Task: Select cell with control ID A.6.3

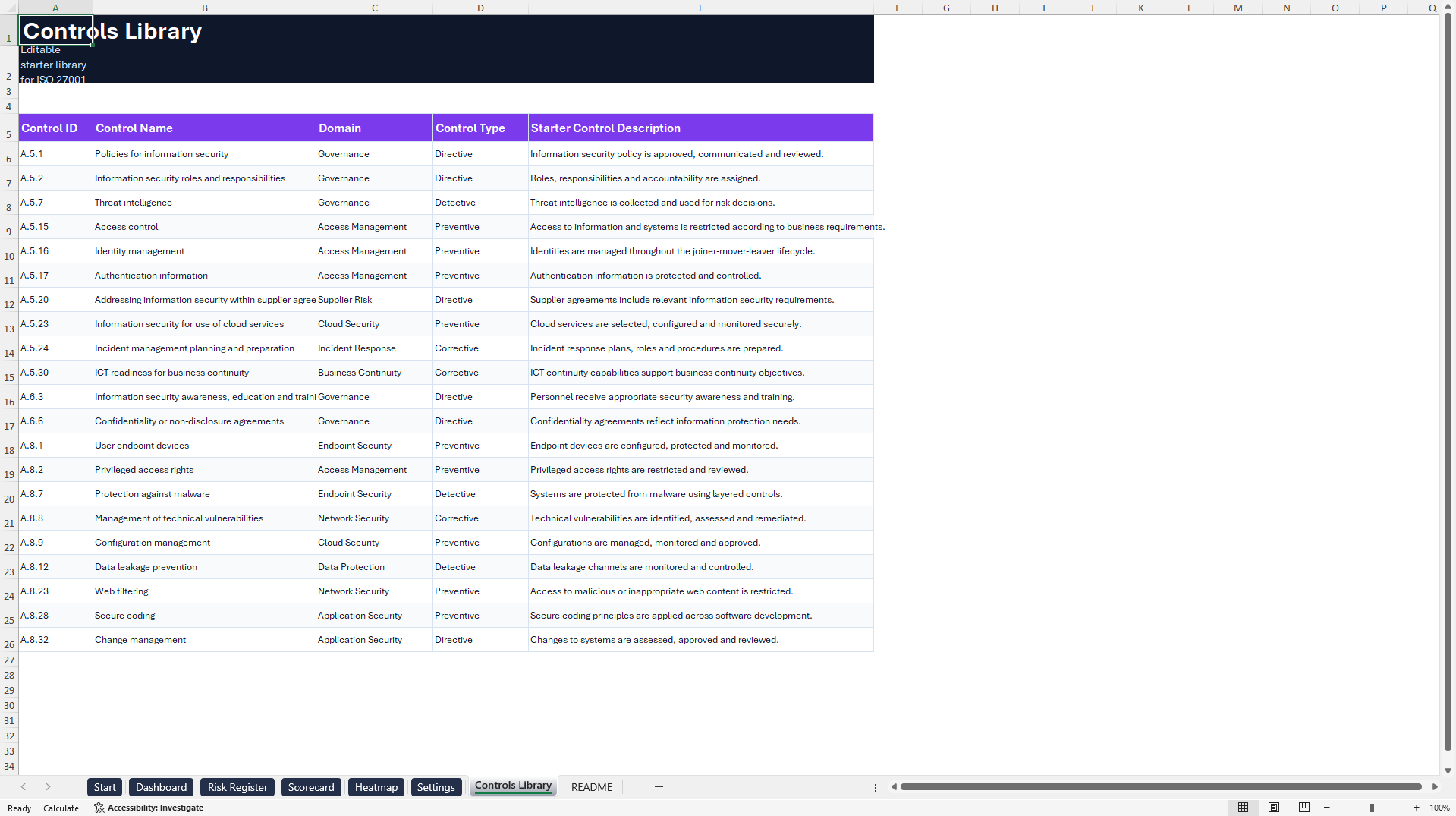Action: [x=55, y=397]
